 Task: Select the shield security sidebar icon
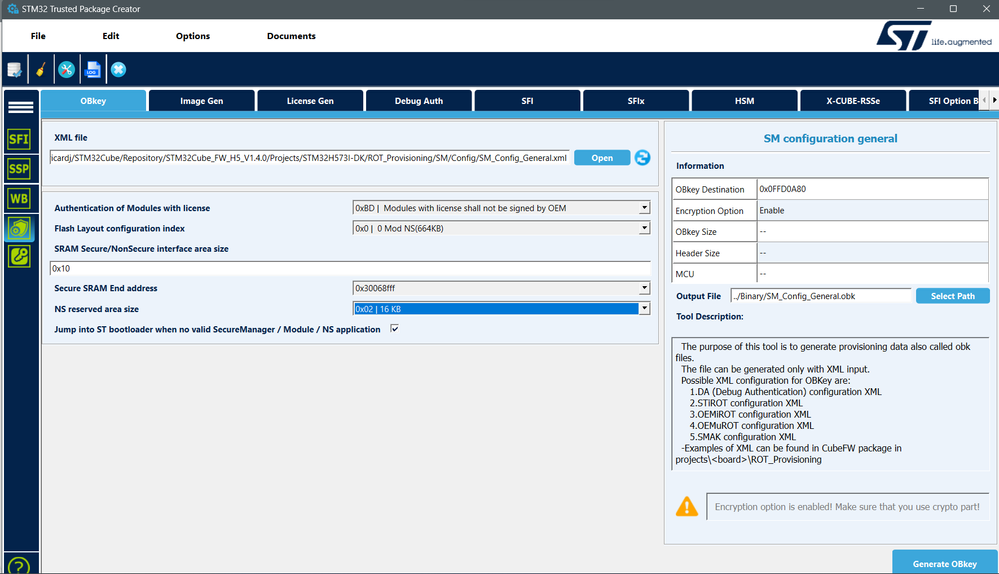click(x=19, y=228)
